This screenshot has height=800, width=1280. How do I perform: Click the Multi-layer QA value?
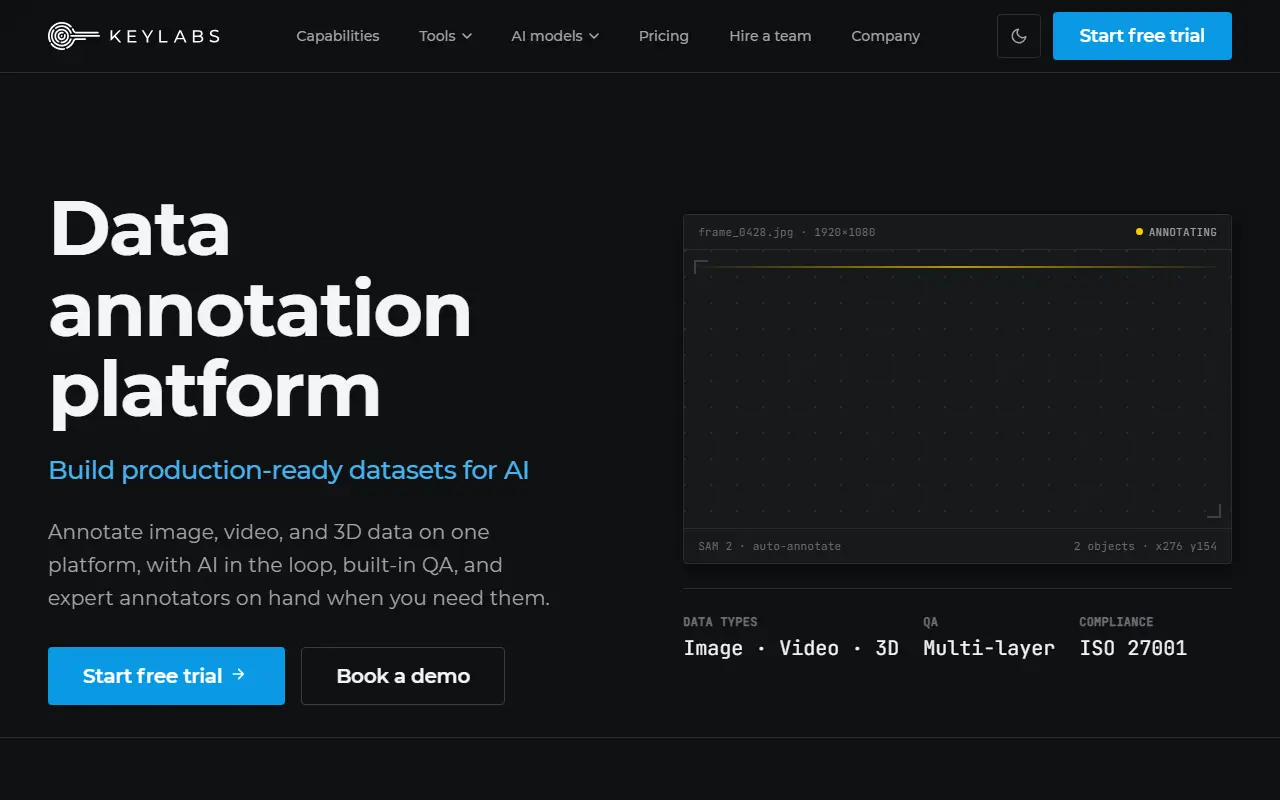click(x=989, y=648)
